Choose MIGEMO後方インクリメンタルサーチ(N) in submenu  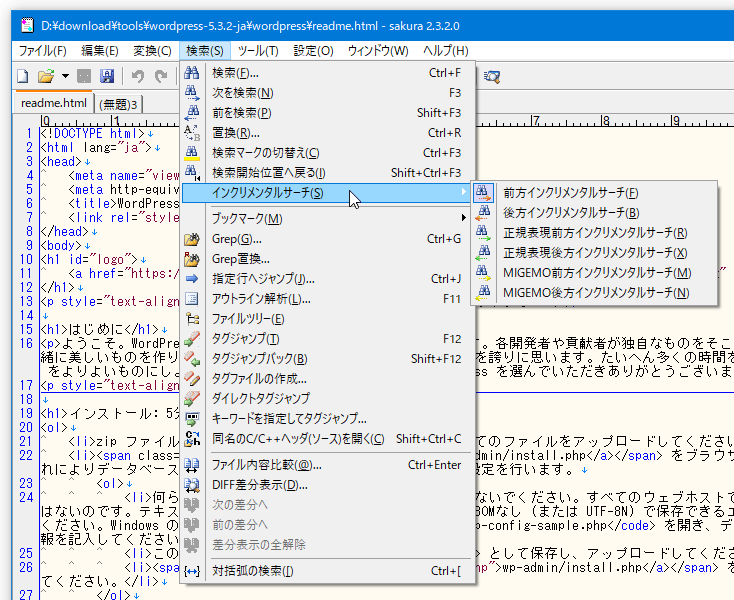click(594, 293)
